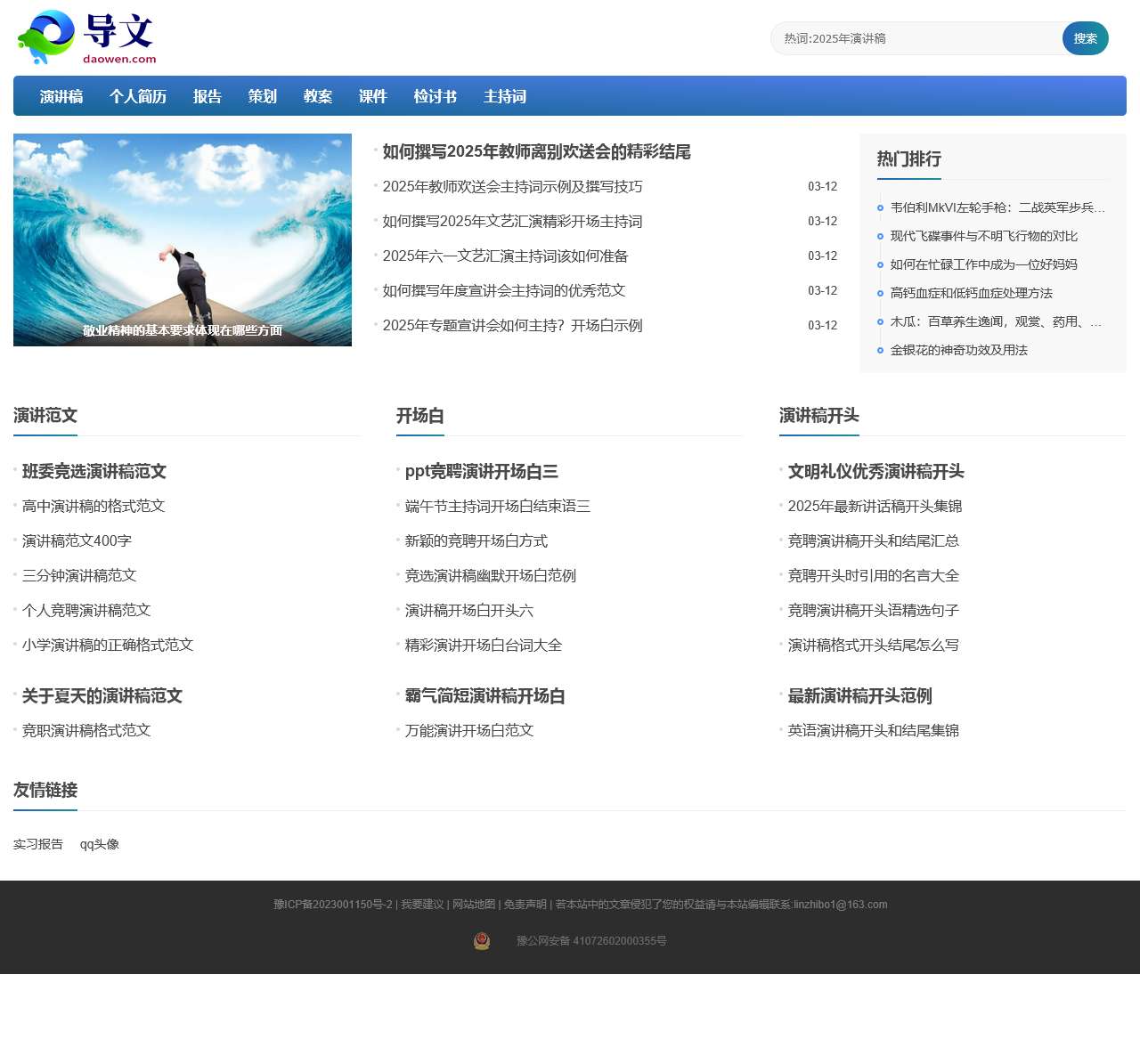Open the featured article 如何撰写2025年教师离别欢送会的精彩结尾

tap(536, 152)
